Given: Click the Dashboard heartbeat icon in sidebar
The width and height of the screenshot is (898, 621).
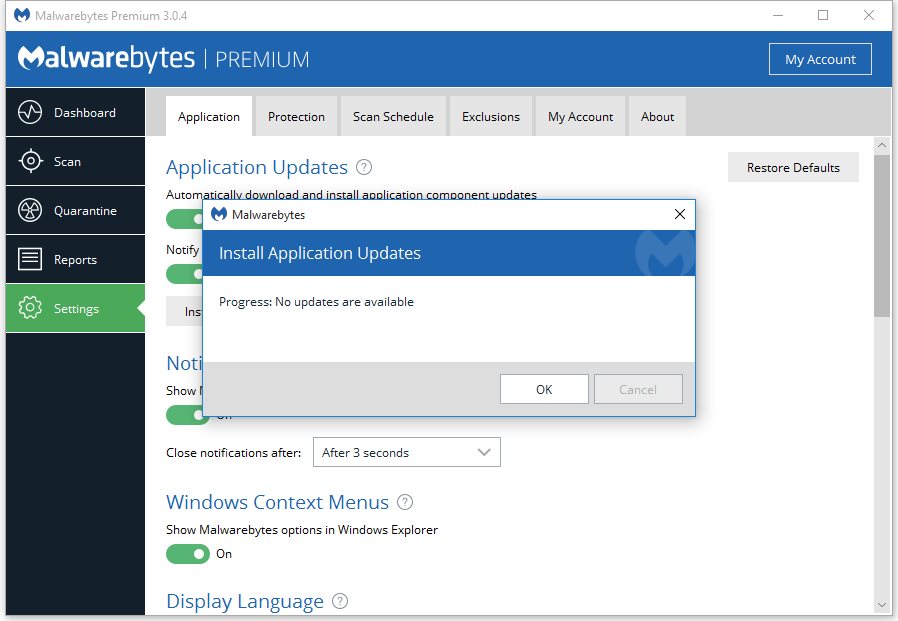Looking at the screenshot, I should click(30, 112).
